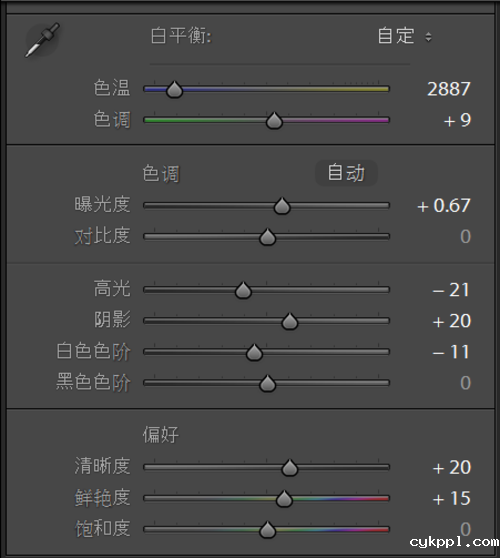Click the 白色色阶 label
The width and height of the screenshot is (500, 558).
click(x=93, y=351)
